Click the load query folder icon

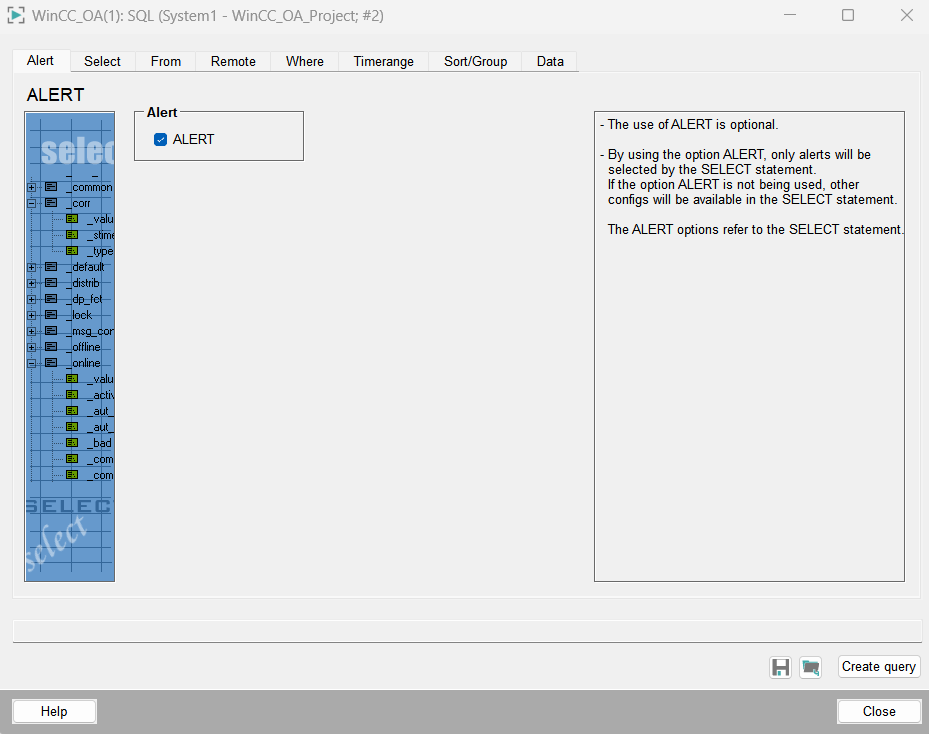810,667
